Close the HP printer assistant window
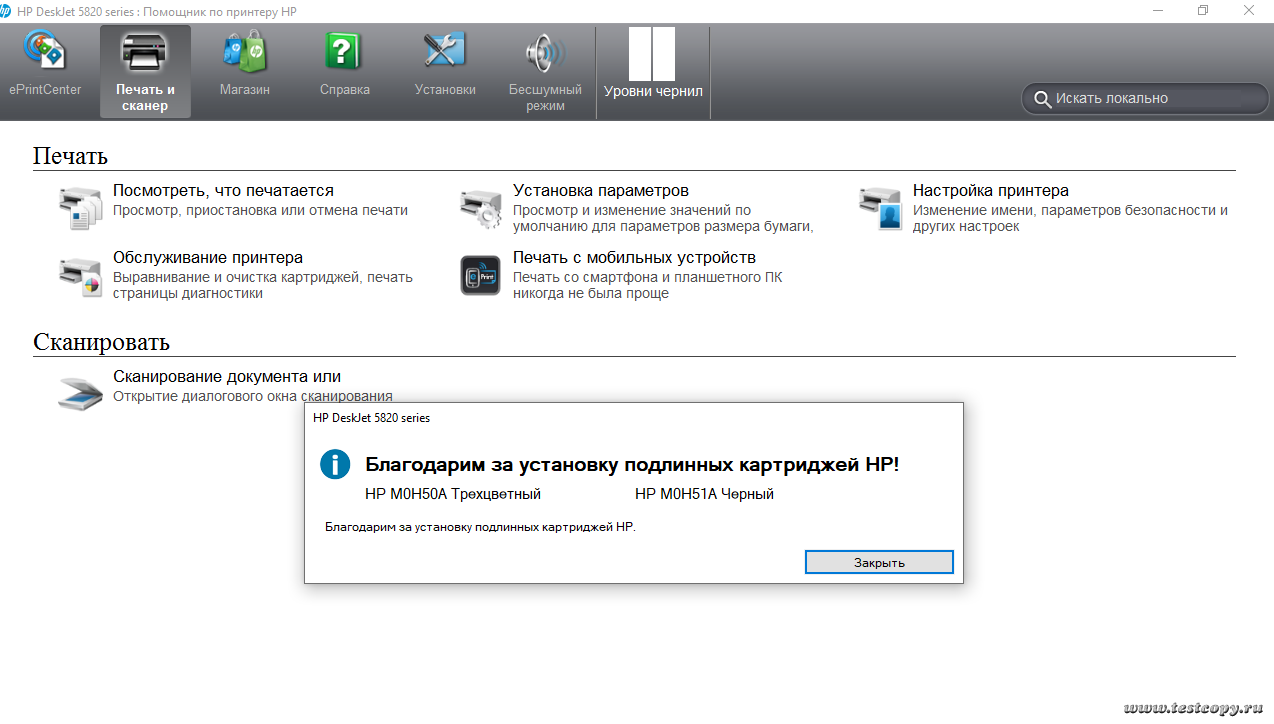This screenshot has width=1274, height=724. point(1250,11)
